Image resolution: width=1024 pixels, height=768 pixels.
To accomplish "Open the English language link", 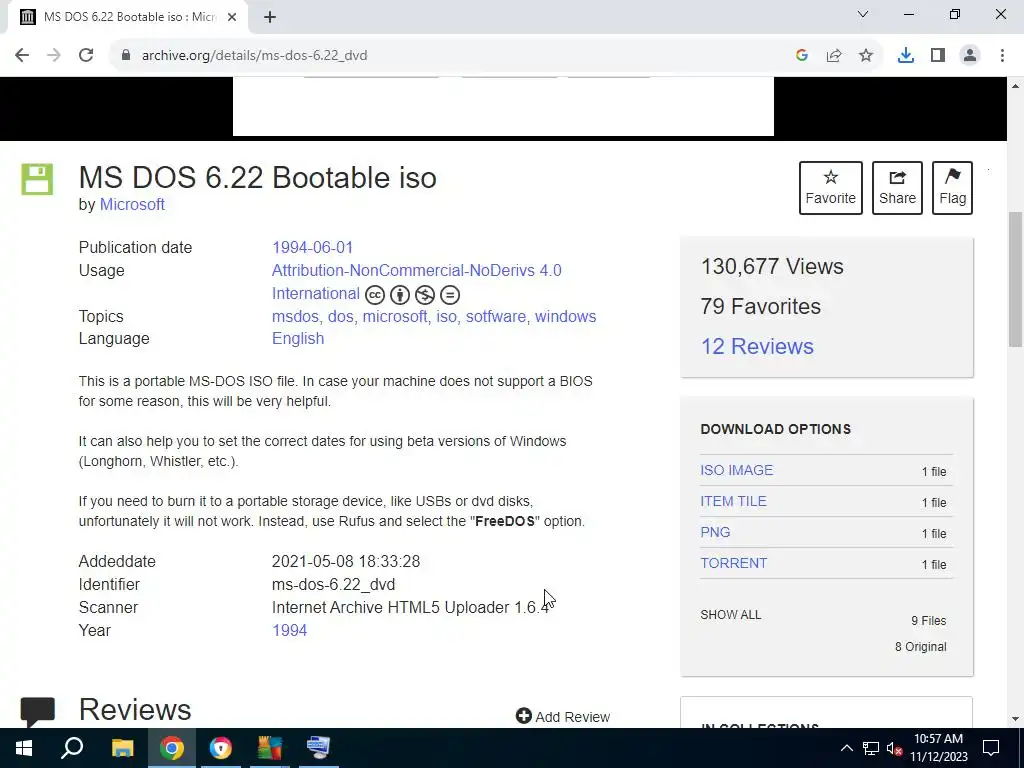I will click(298, 338).
